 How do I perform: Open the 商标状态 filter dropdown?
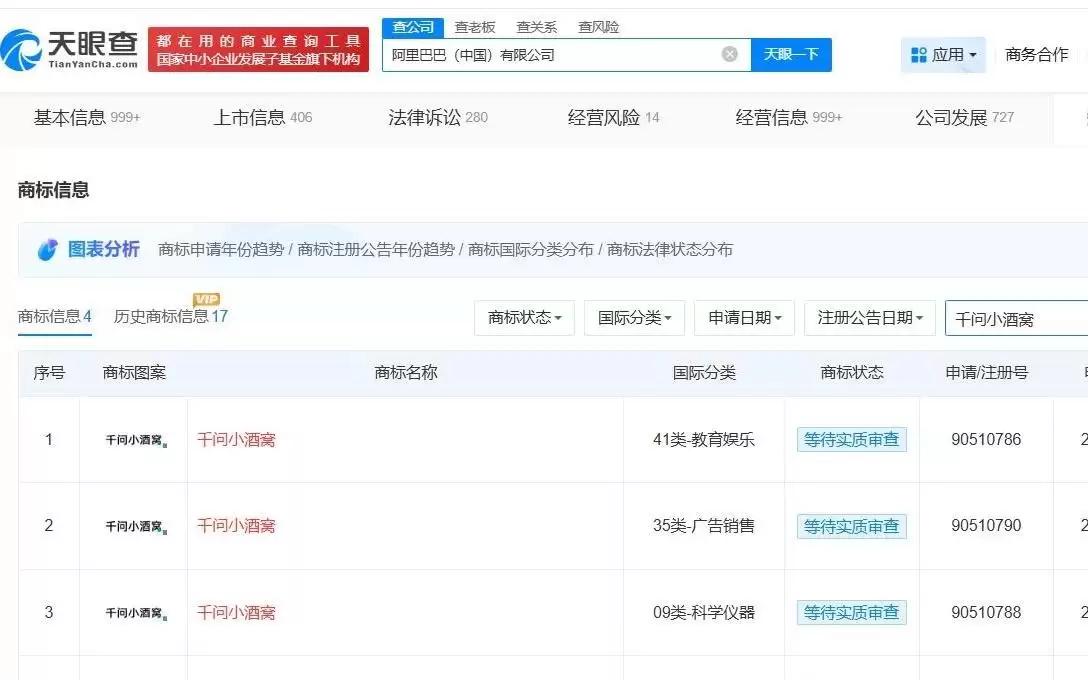point(524,317)
